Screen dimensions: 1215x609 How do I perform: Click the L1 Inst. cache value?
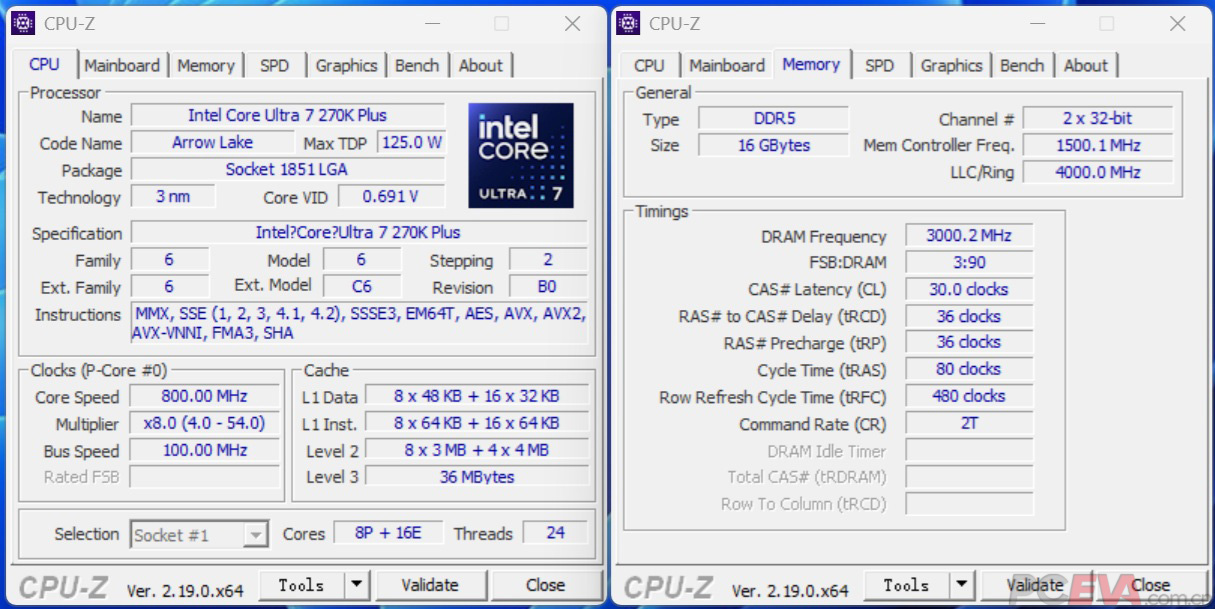click(476, 423)
